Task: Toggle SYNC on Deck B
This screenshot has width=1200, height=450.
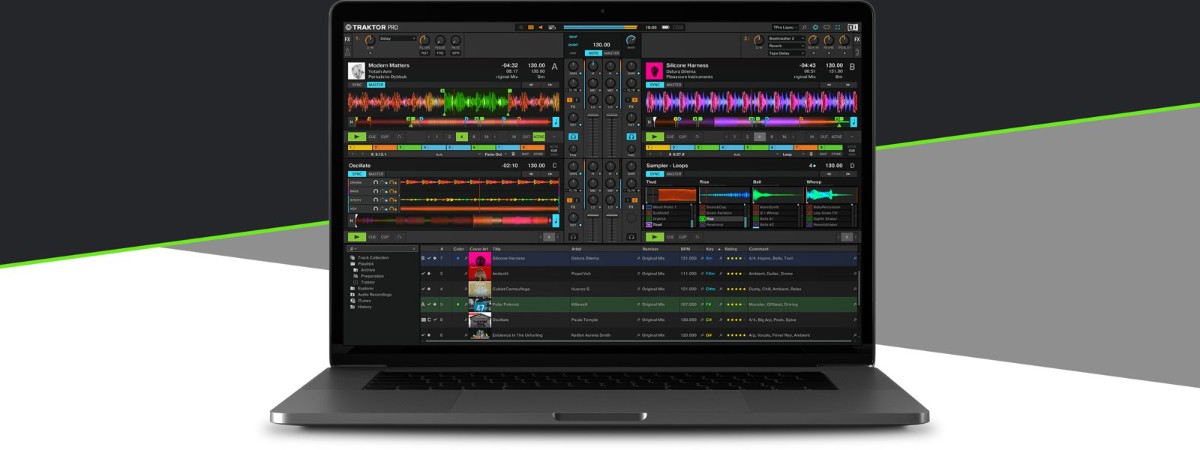Action: tap(655, 85)
